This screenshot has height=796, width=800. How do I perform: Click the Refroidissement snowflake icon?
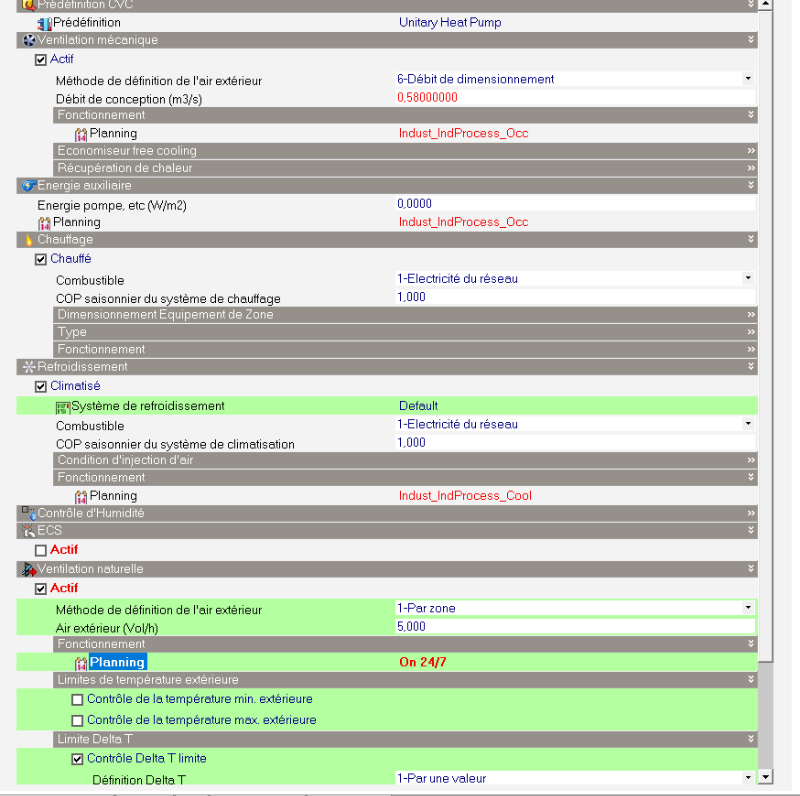pyautogui.click(x=28, y=367)
